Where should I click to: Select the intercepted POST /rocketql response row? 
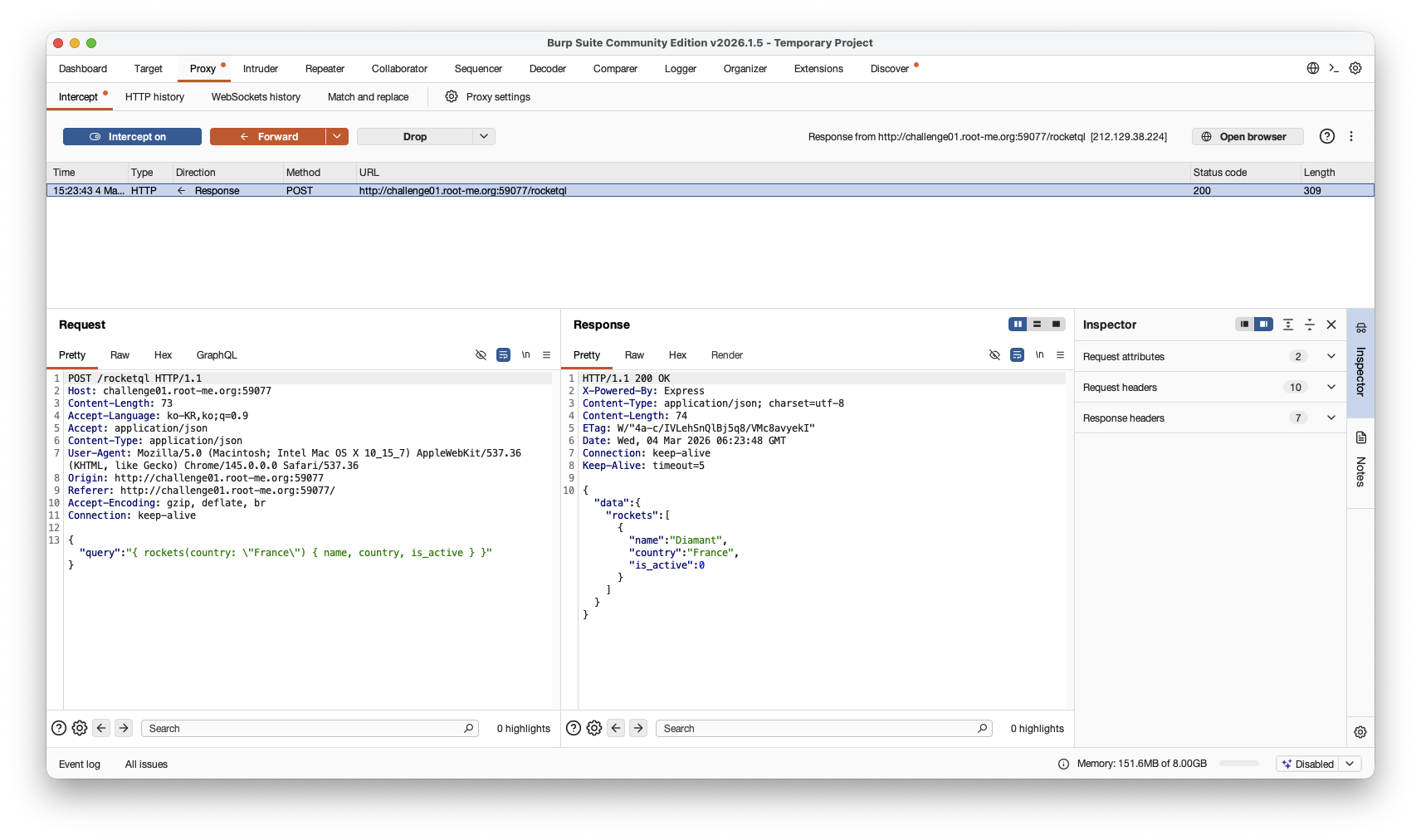[x=710, y=190]
